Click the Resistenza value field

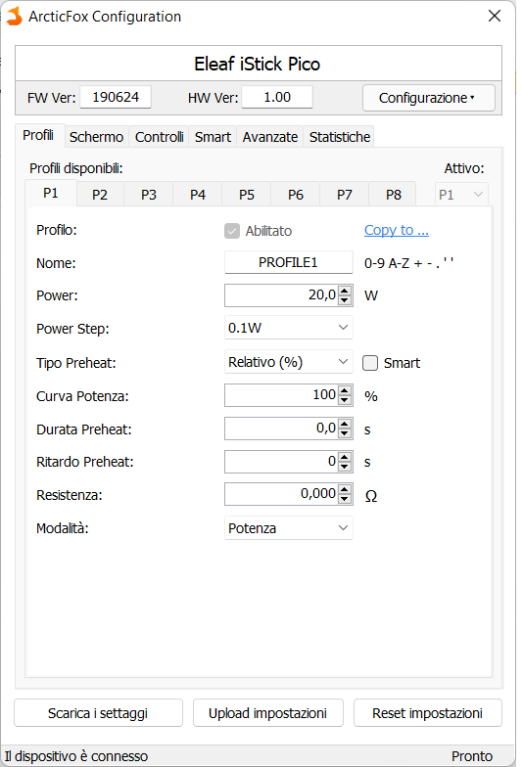pyautogui.click(x=281, y=494)
